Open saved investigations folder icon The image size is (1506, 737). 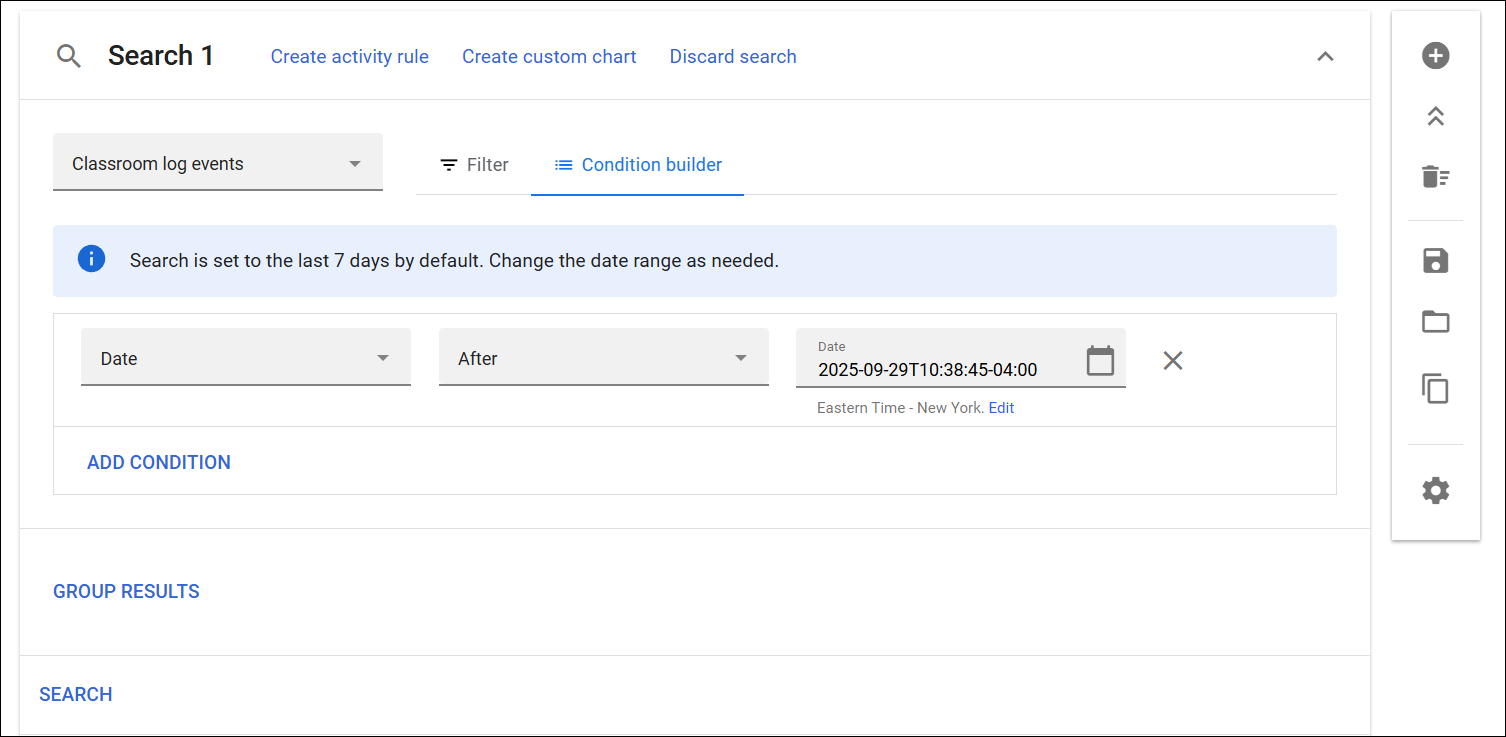click(x=1435, y=322)
